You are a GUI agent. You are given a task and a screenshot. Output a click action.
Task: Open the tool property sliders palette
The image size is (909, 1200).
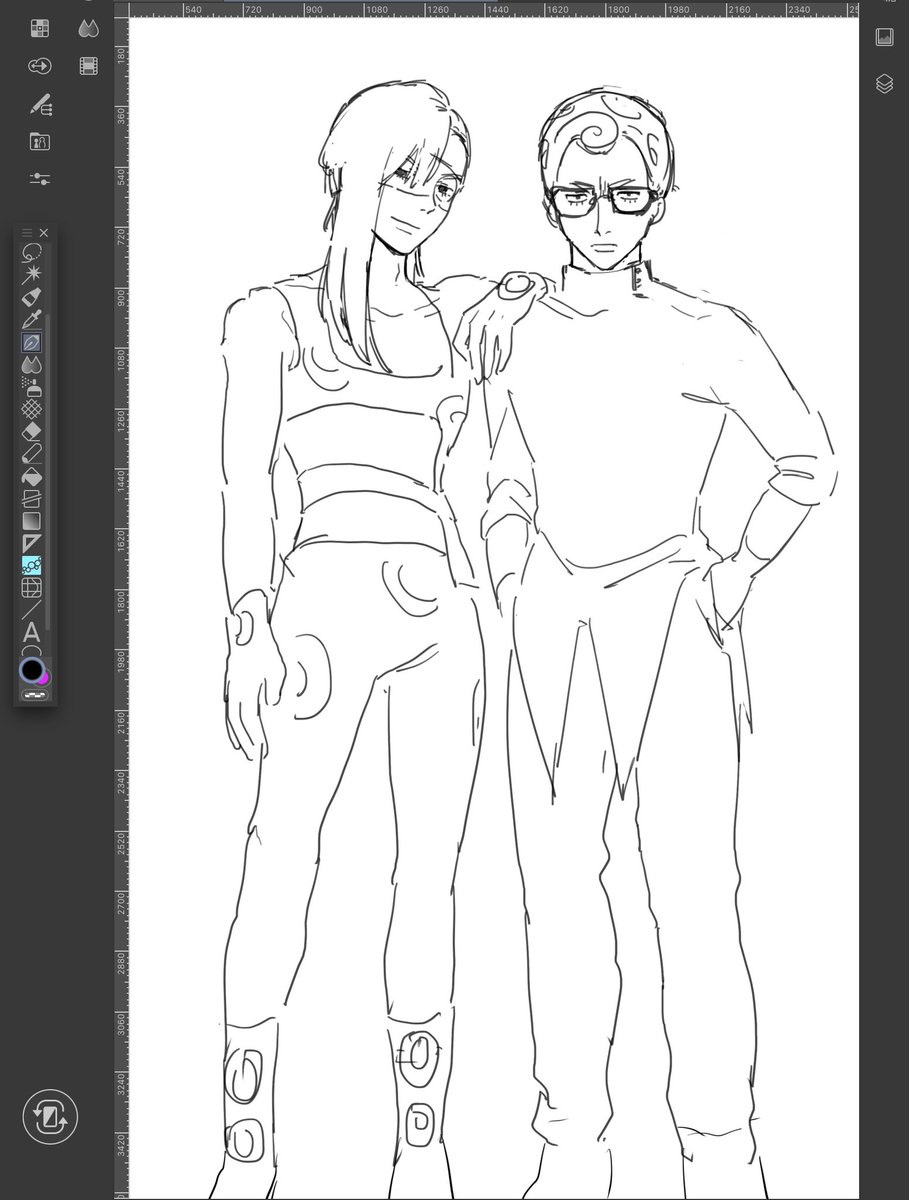pyautogui.click(x=40, y=178)
